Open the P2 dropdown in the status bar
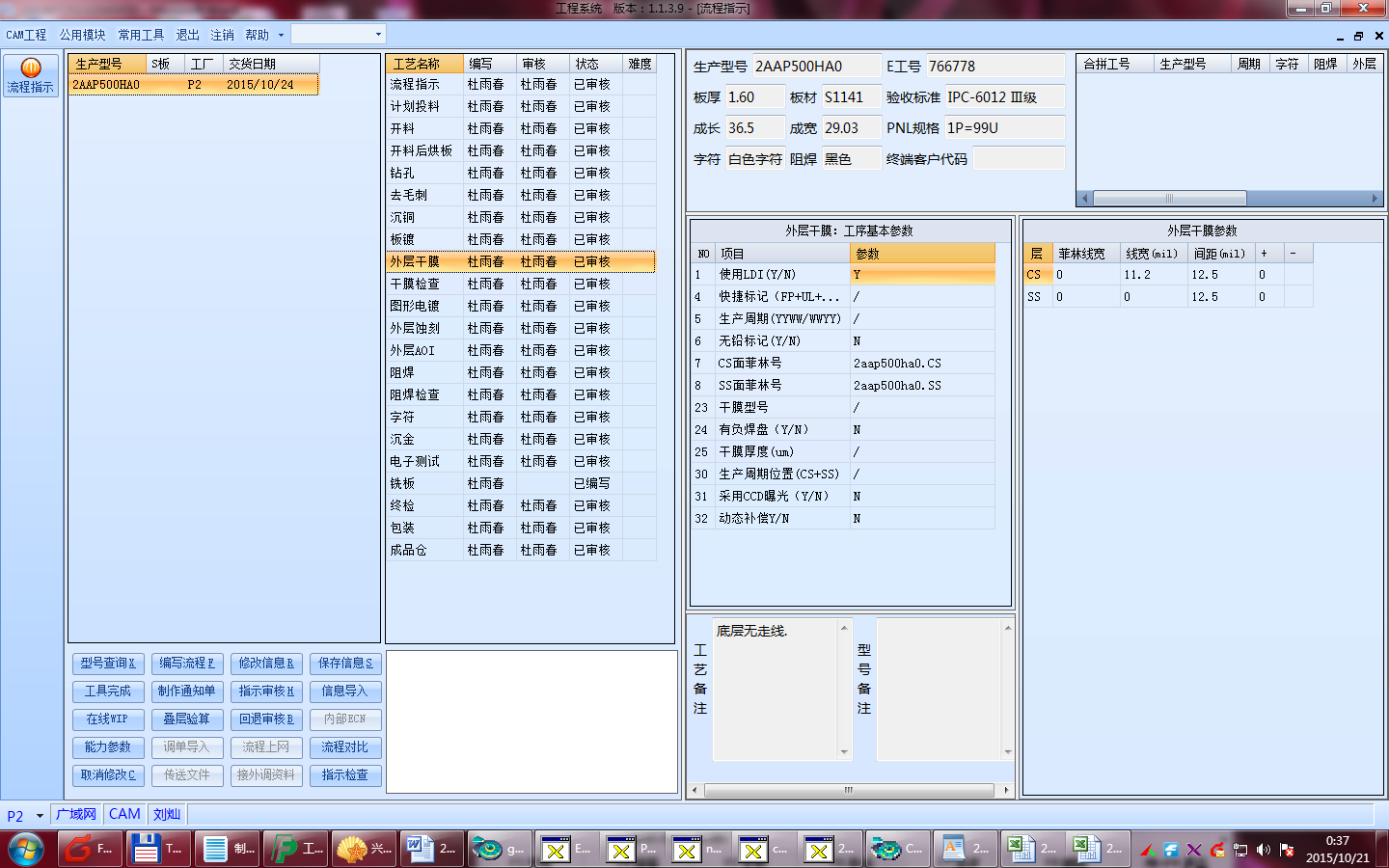The image size is (1389, 868). tap(40, 816)
